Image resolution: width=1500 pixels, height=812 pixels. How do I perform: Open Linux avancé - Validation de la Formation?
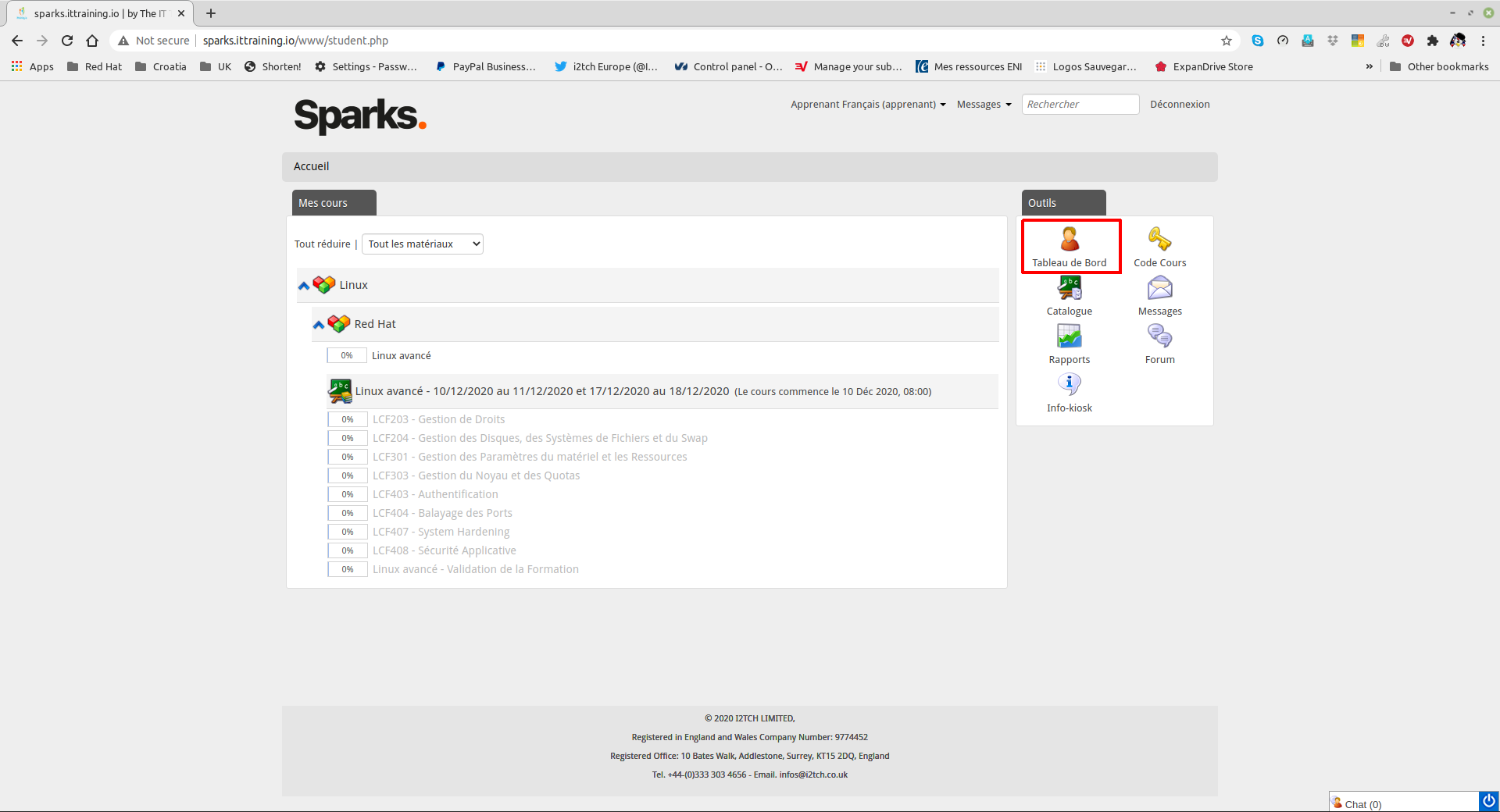click(x=476, y=569)
